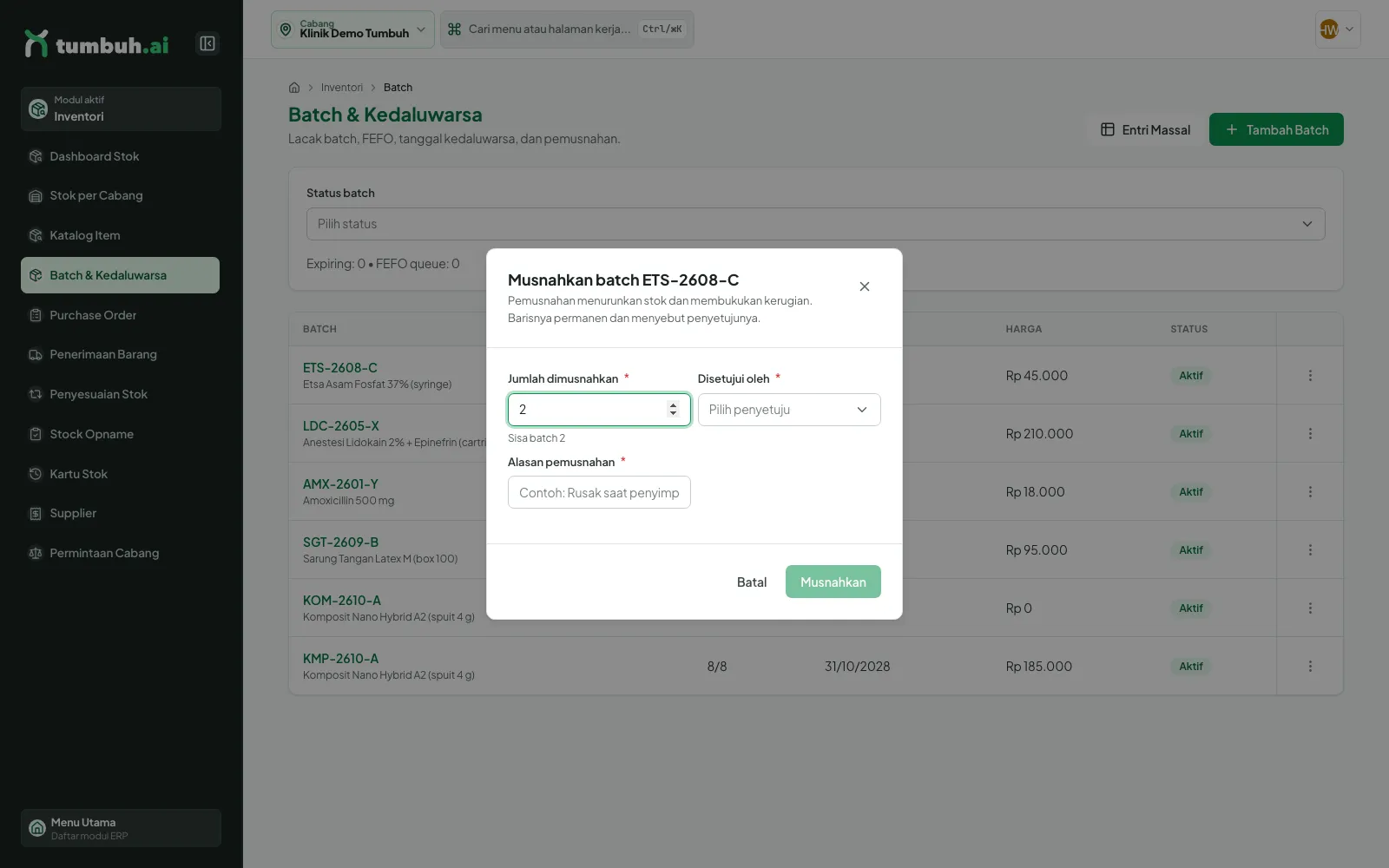Expand the Pilih status dropdown
Viewport: 1389px width, 868px height.
click(x=815, y=224)
